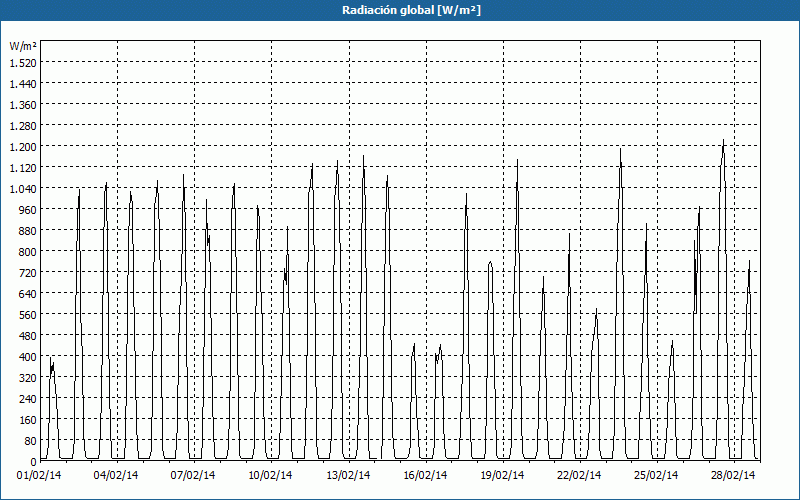Click the 07/02/14 date label
Viewport: 800px width, 500px height.
(193, 476)
